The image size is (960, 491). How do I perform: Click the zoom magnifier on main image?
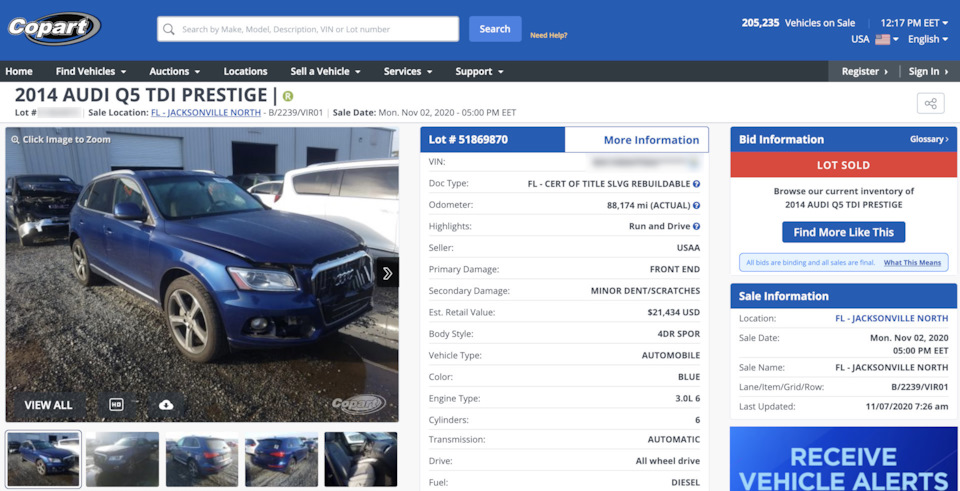(15, 140)
